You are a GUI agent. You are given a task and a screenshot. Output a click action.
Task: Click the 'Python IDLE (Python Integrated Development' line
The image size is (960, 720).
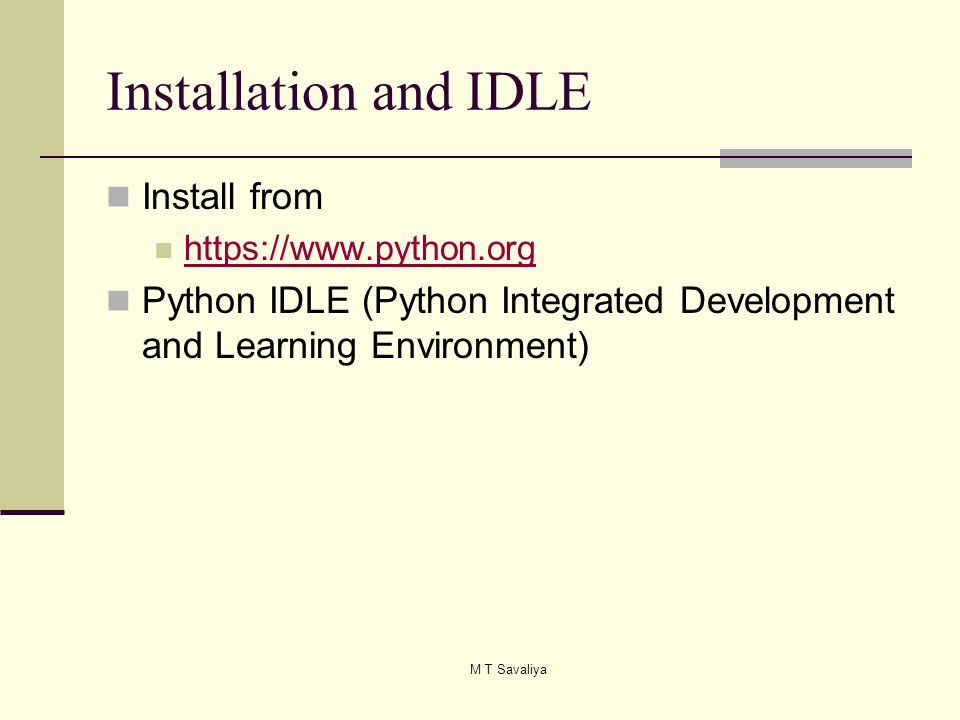tap(518, 301)
